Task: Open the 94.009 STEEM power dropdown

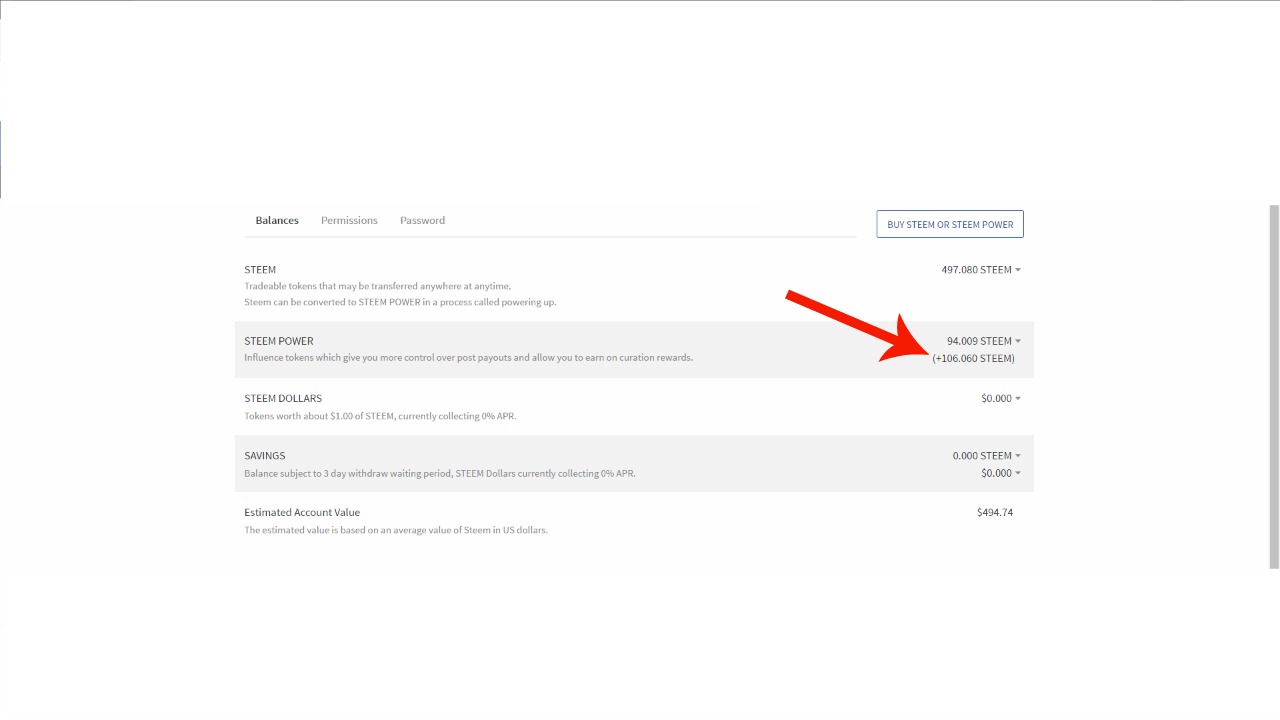Action: (984, 341)
